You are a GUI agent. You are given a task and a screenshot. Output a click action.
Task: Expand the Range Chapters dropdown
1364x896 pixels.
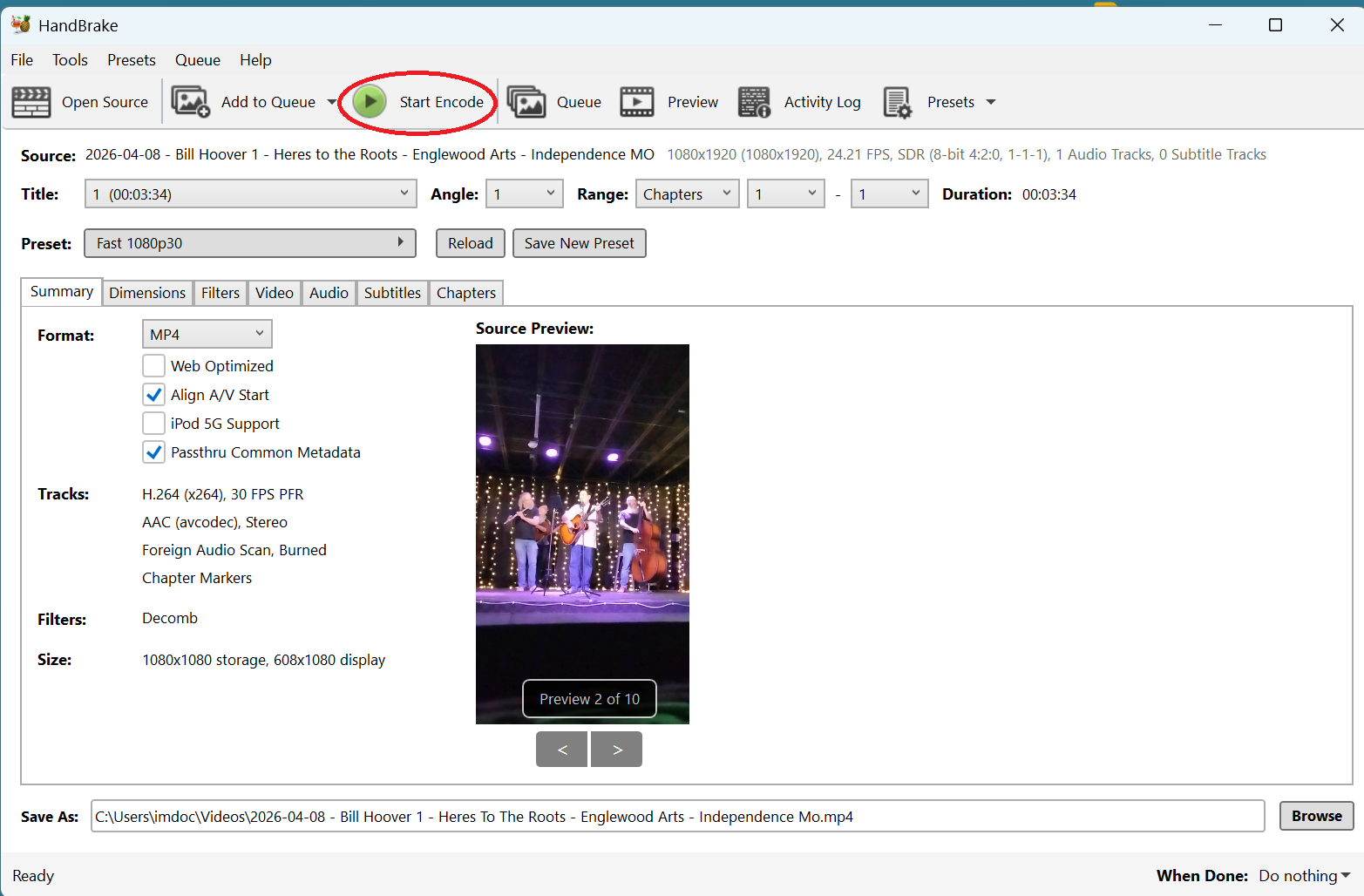(x=687, y=193)
